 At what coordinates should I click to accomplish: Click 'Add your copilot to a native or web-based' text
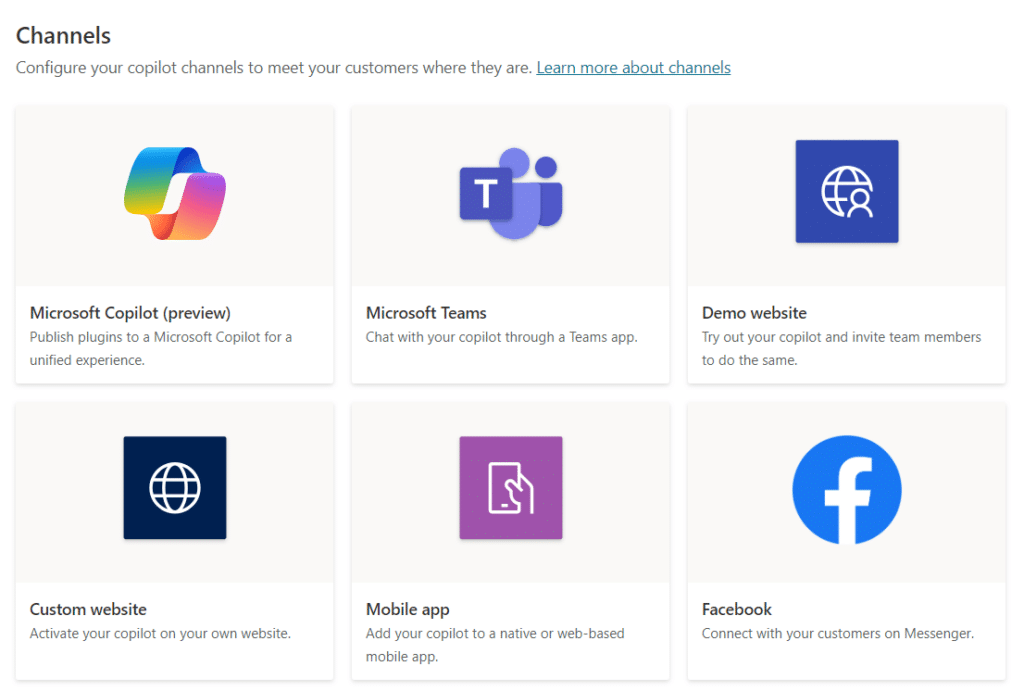(x=495, y=645)
